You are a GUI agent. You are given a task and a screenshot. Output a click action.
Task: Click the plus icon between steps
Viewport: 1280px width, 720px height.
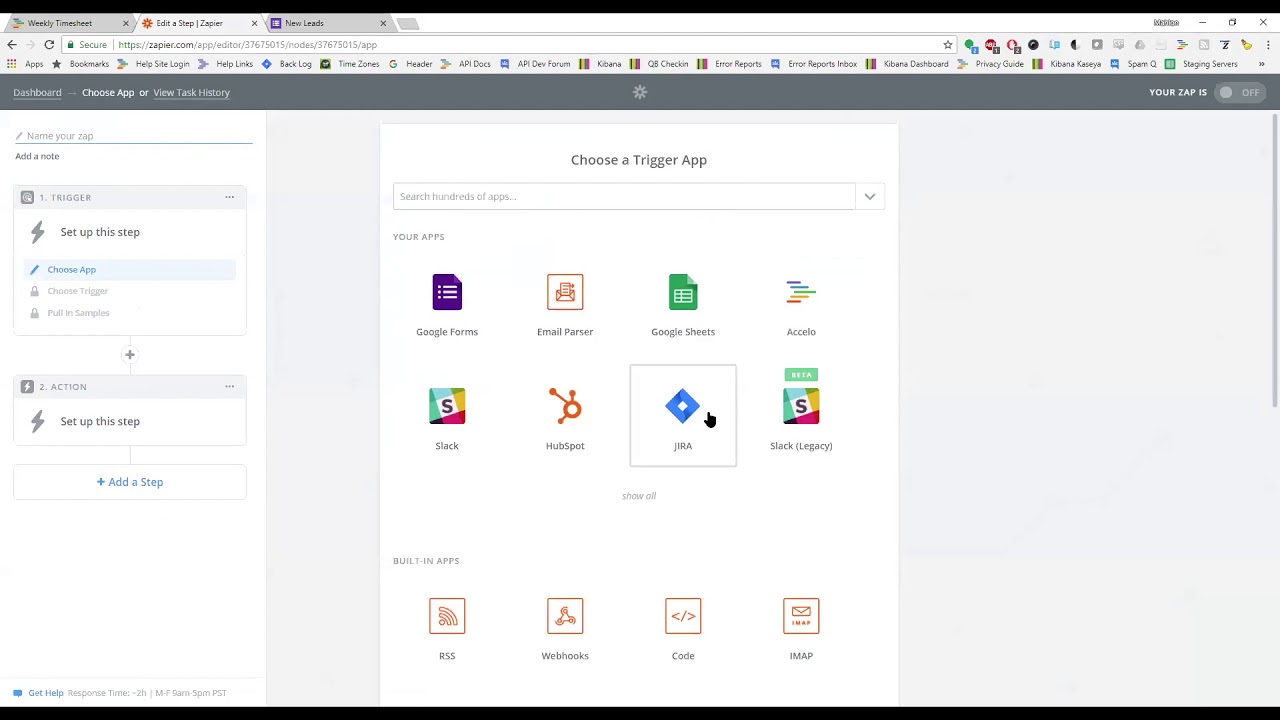(x=130, y=355)
